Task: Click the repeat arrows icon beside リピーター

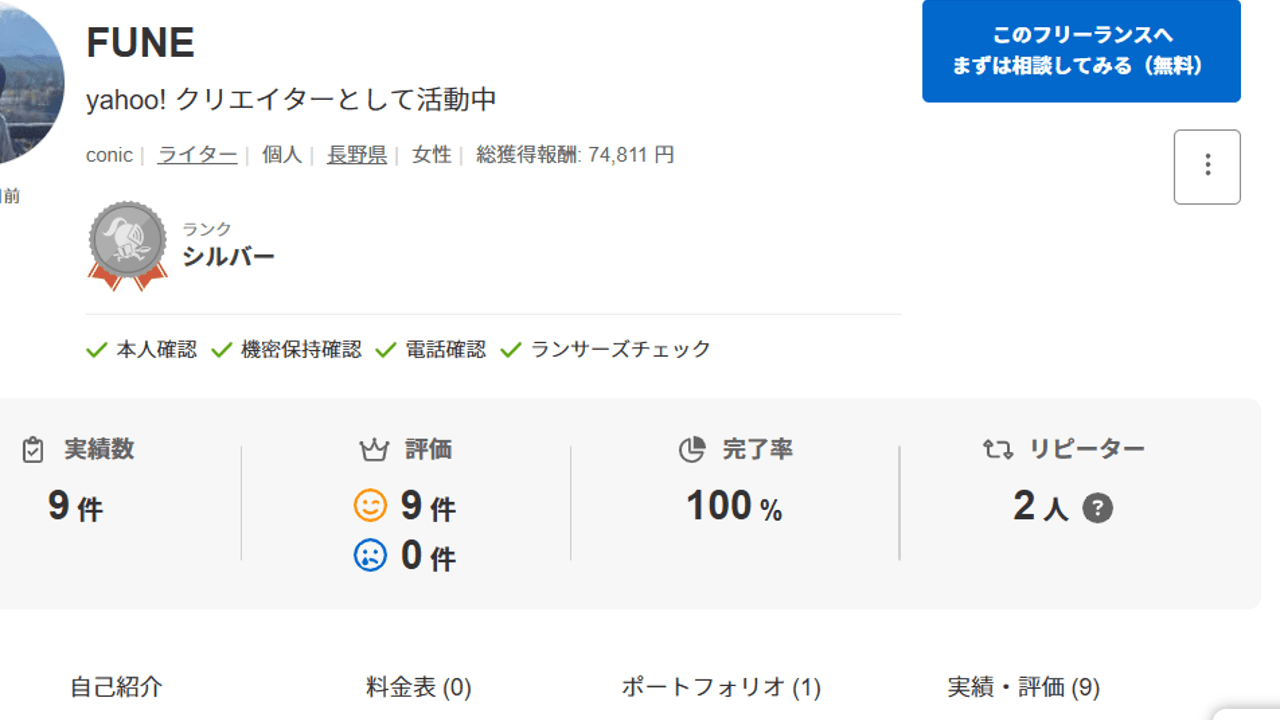Action: [x=997, y=450]
